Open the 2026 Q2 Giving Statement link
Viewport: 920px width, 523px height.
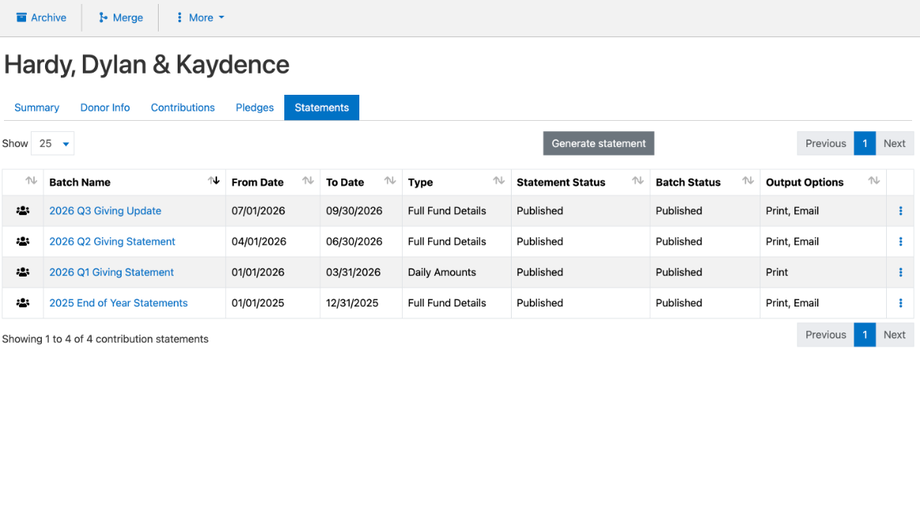(112, 241)
